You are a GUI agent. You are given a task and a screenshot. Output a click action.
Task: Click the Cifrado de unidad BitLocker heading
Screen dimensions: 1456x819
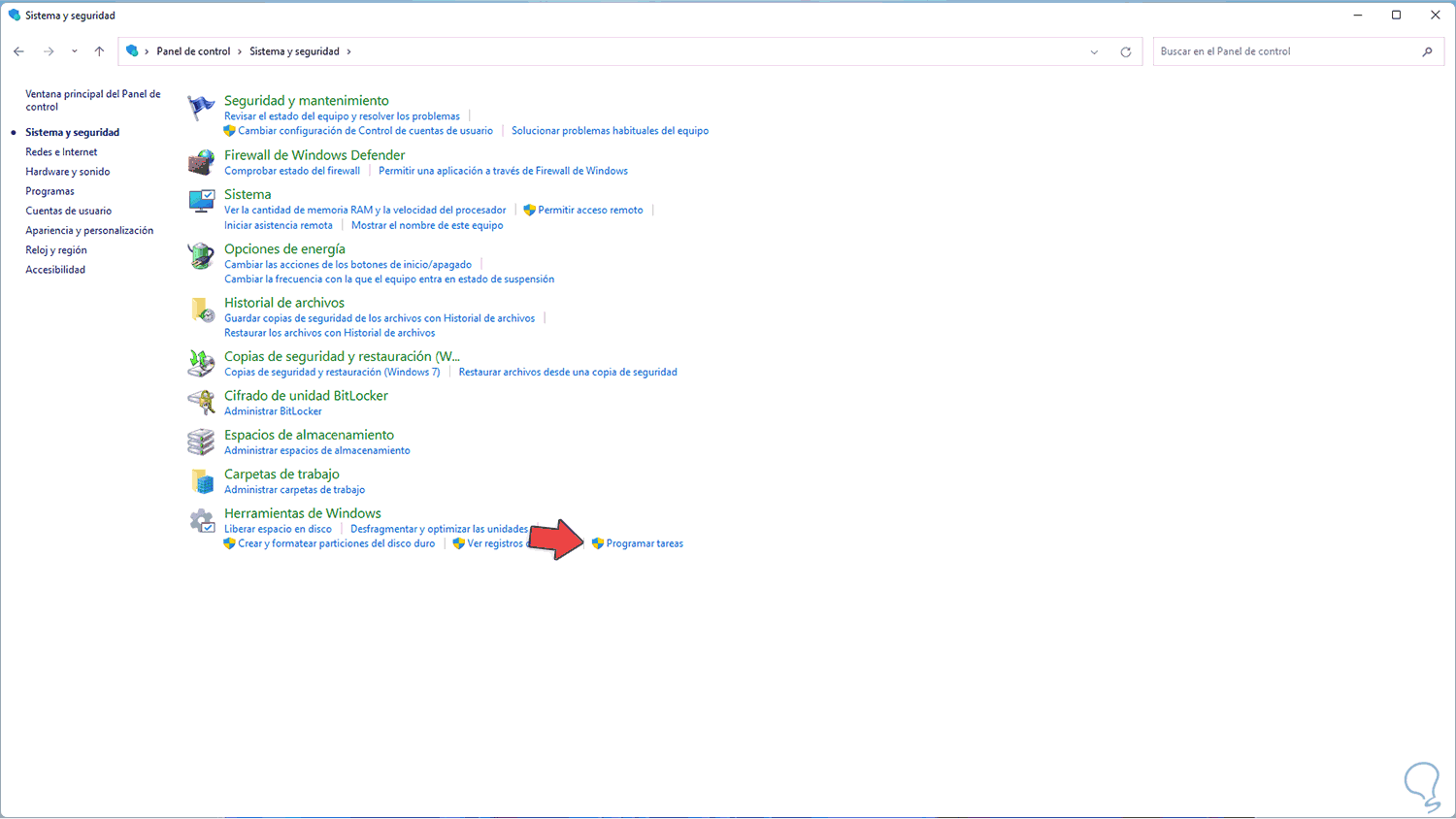pyautogui.click(x=306, y=396)
